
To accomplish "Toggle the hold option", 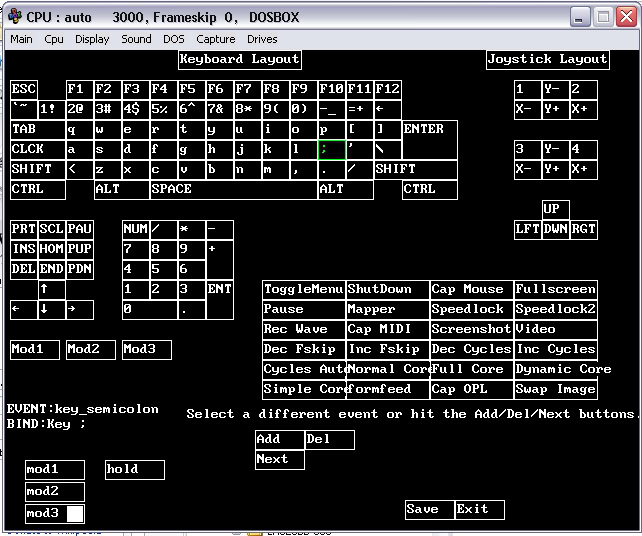I will pyautogui.click(x=135, y=469).
